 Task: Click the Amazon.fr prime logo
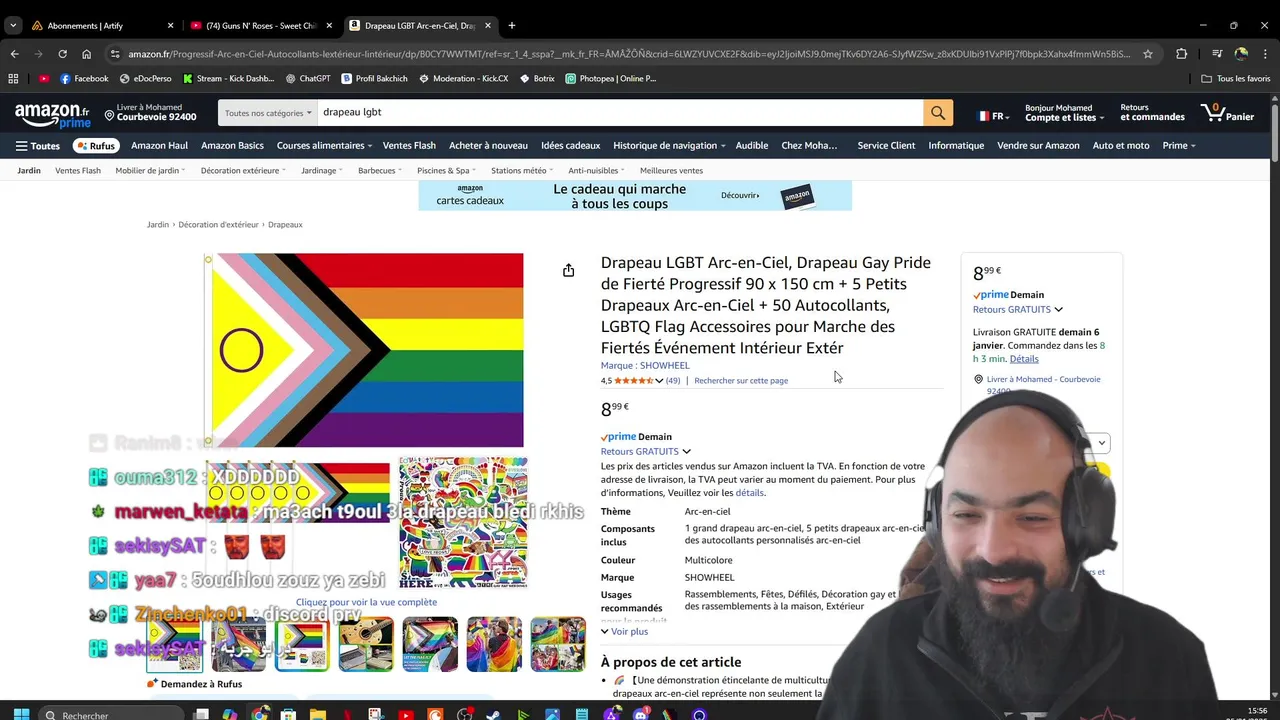coord(52,115)
